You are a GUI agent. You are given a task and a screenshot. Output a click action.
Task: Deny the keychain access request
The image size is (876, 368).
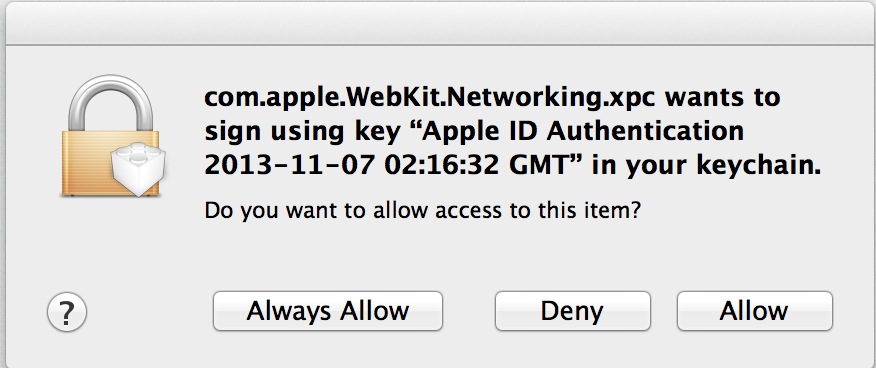tap(573, 311)
